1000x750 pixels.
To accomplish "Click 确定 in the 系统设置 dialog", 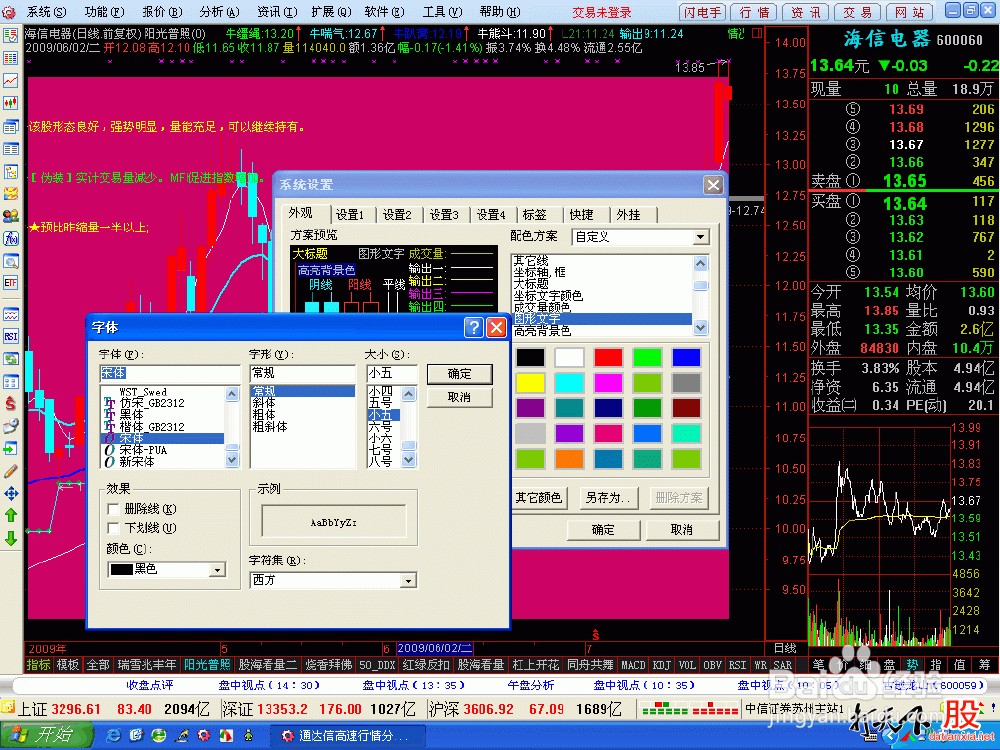I will [603, 529].
